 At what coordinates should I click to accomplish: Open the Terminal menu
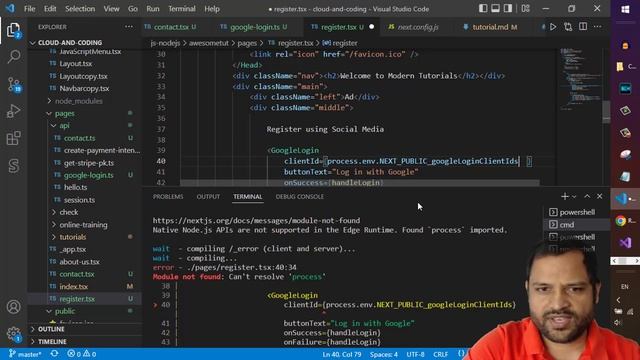point(182,9)
